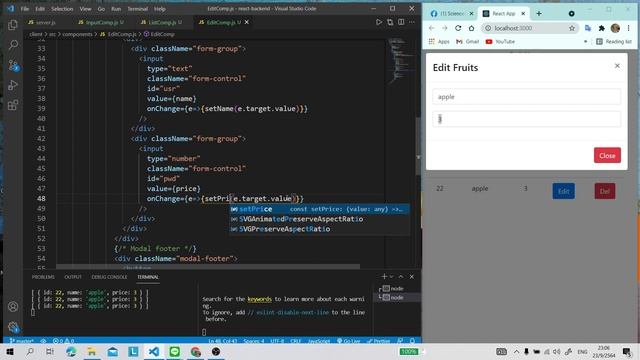640x360 pixels.
Task: Open the Help menu
Action: tap(160, 9)
